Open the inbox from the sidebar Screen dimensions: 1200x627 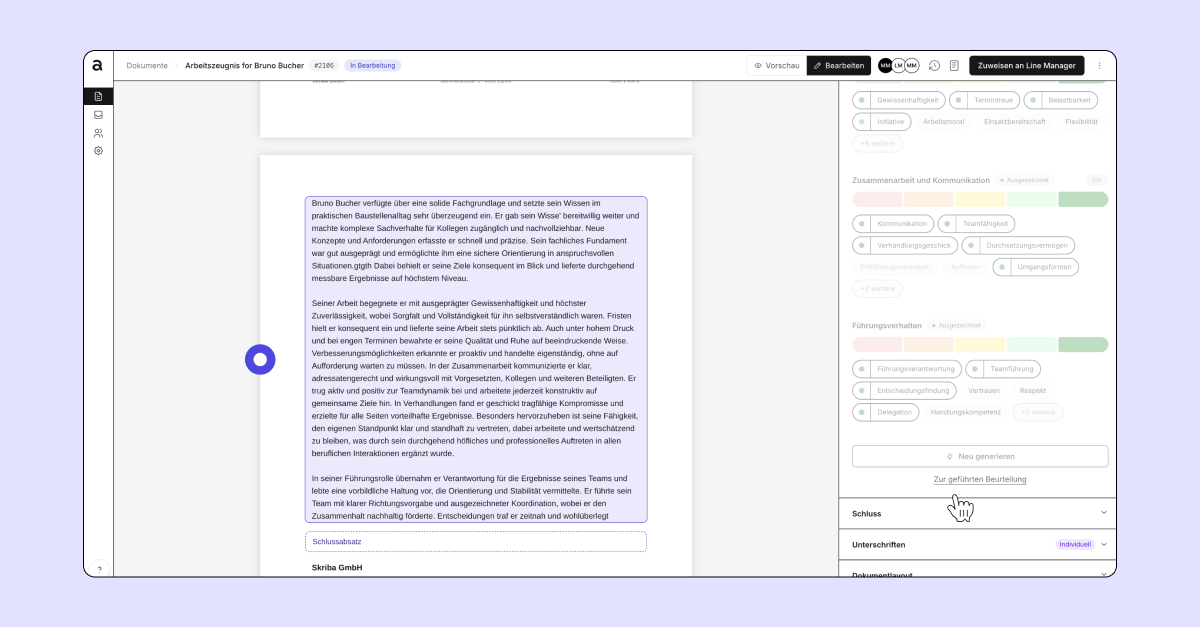coord(98,114)
